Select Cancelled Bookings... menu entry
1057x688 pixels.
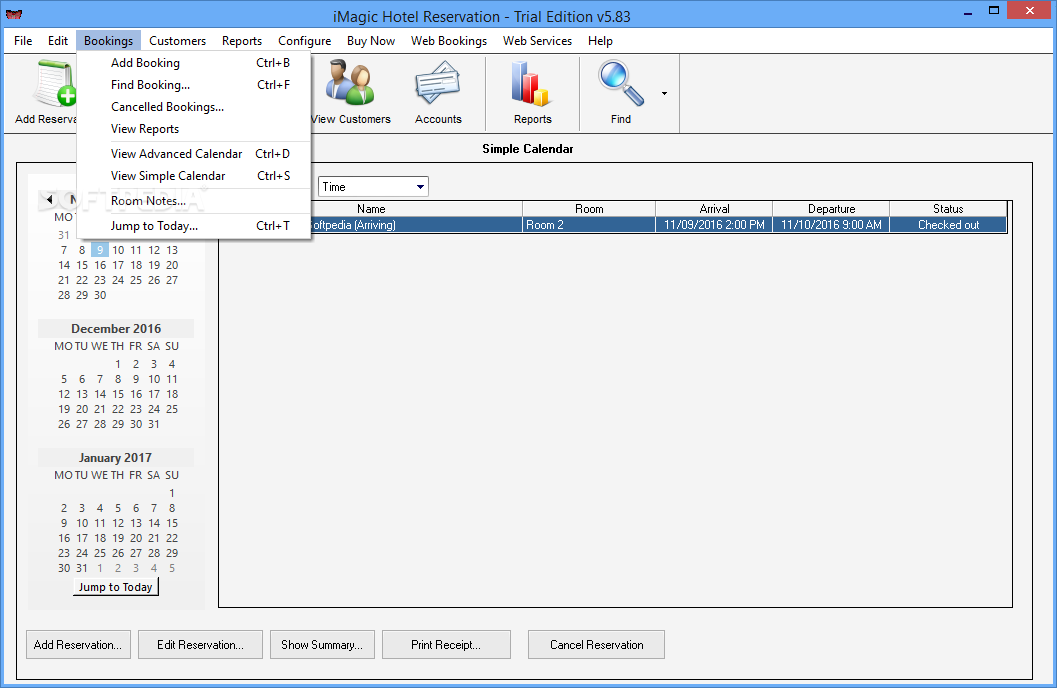tap(194, 106)
